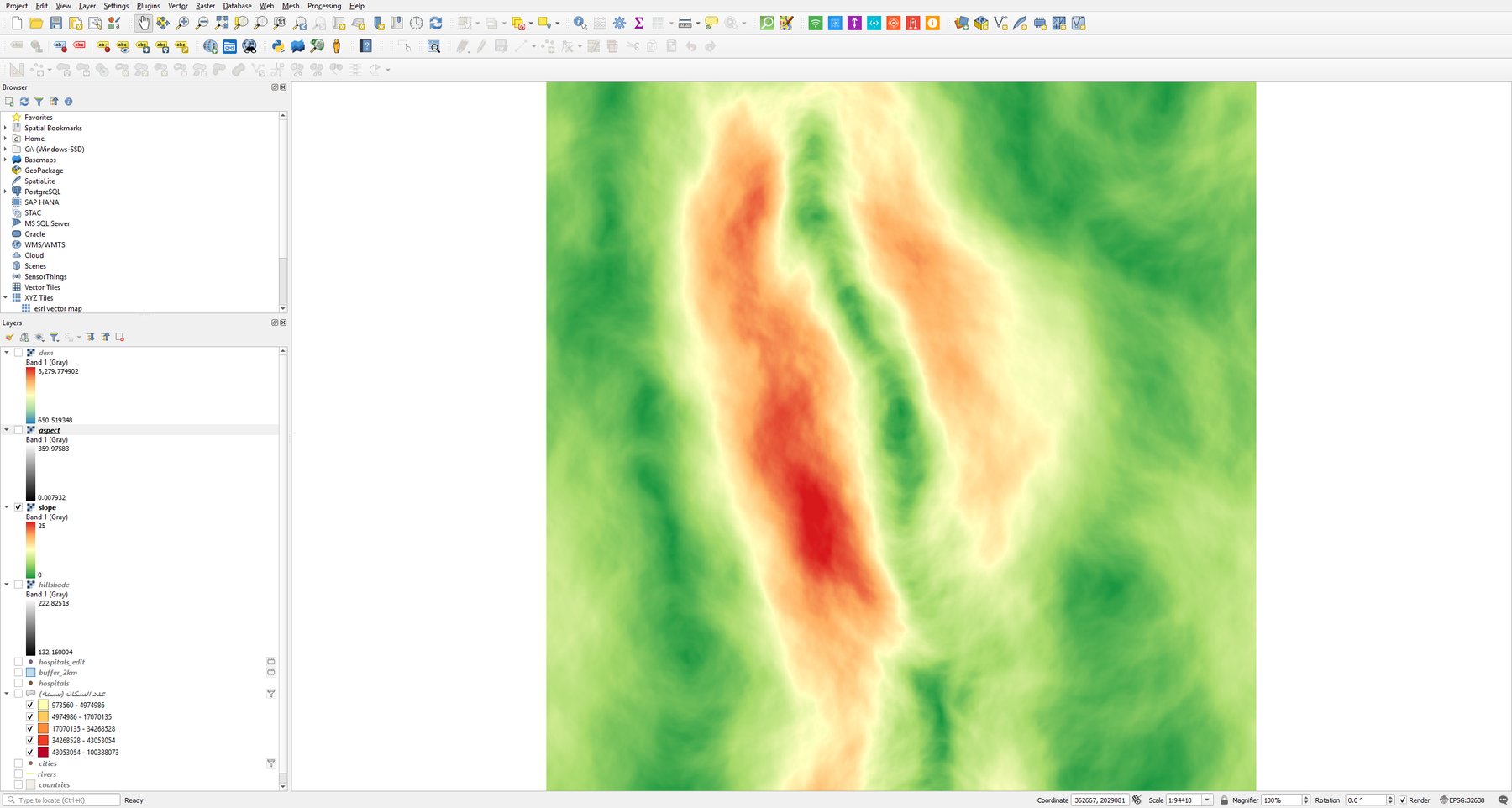Click the Filter Legend funnel in Layers panel
1512x808 pixels.
54,337
